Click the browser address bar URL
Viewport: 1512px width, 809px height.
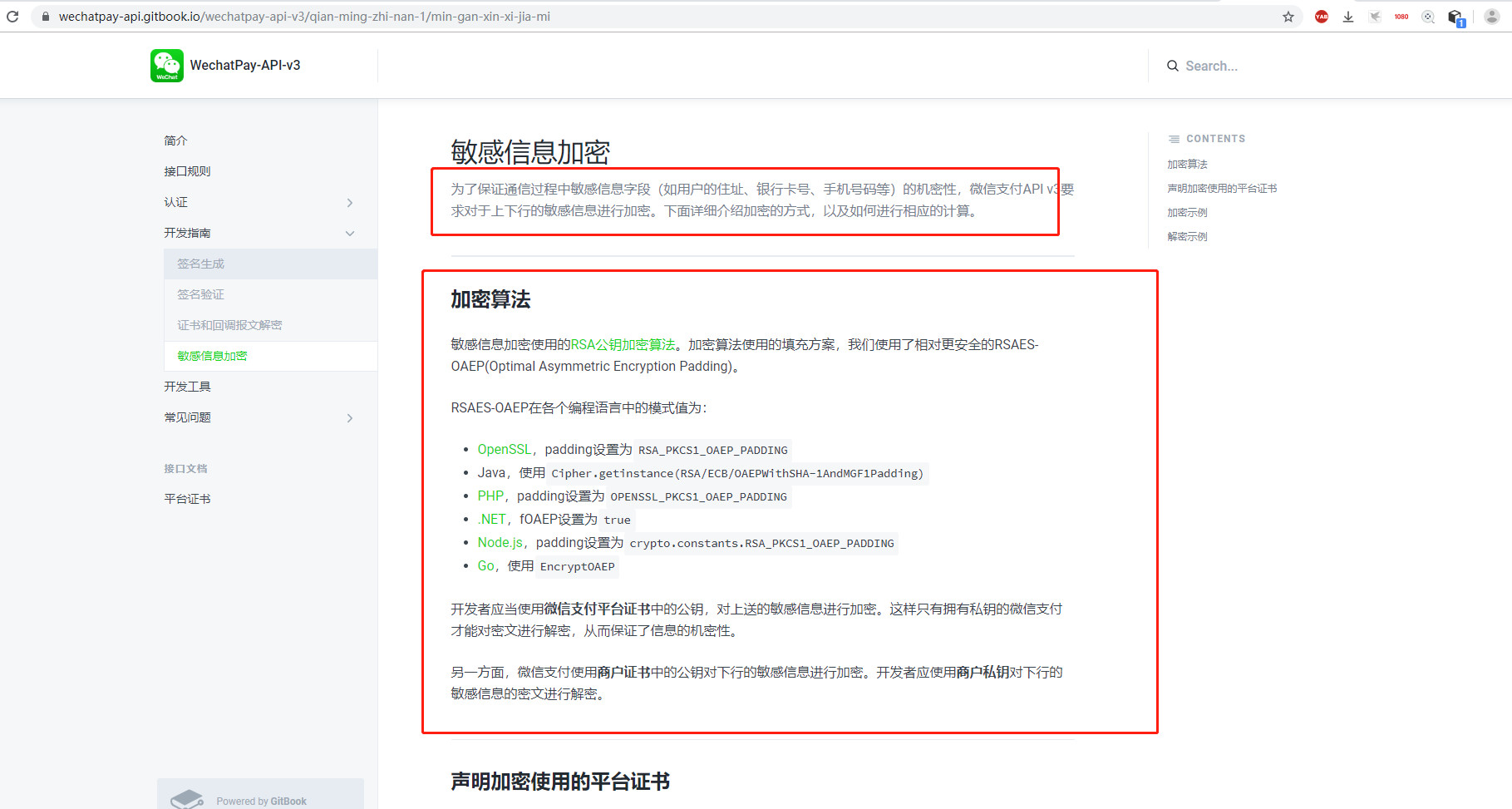point(304,17)
